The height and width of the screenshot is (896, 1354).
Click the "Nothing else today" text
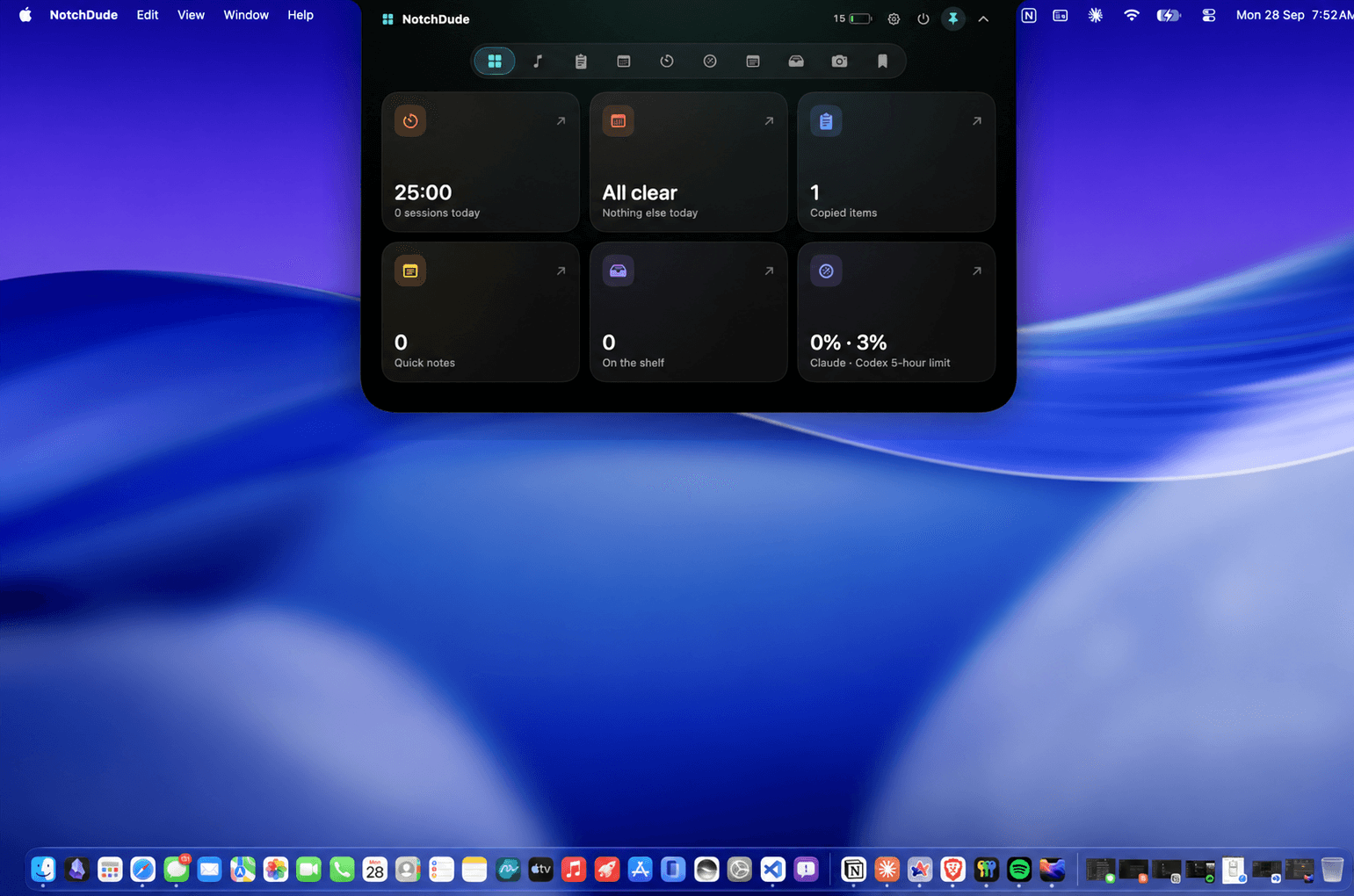(x=649, y=213)
